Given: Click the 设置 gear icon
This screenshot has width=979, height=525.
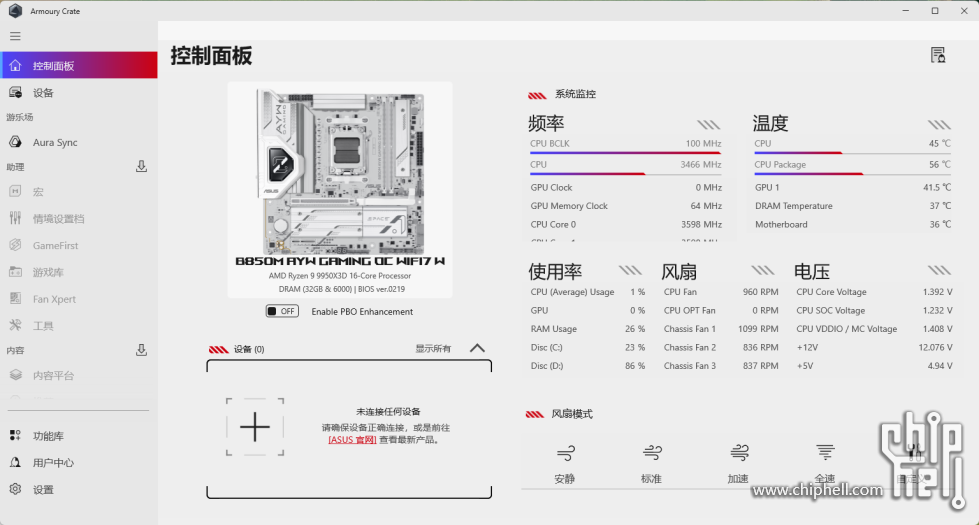Looking at the screenshot, I should tap(16, 489).
